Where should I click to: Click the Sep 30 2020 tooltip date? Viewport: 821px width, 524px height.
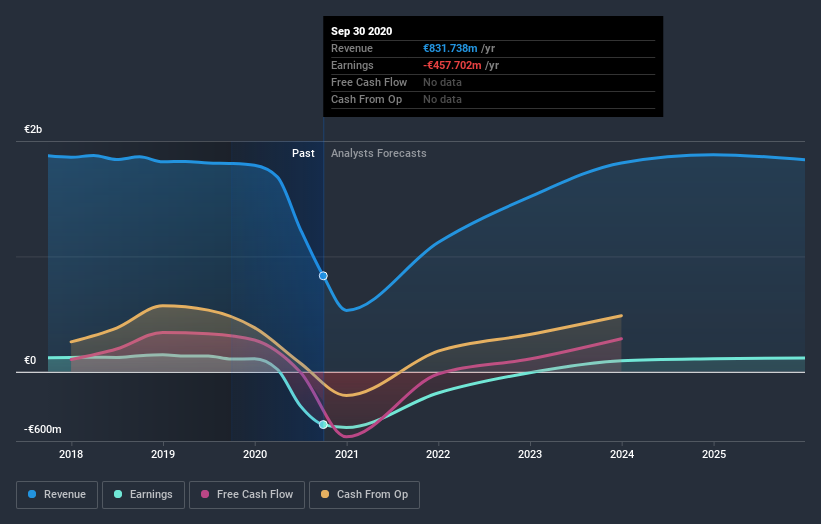click(x=361, y=31)
